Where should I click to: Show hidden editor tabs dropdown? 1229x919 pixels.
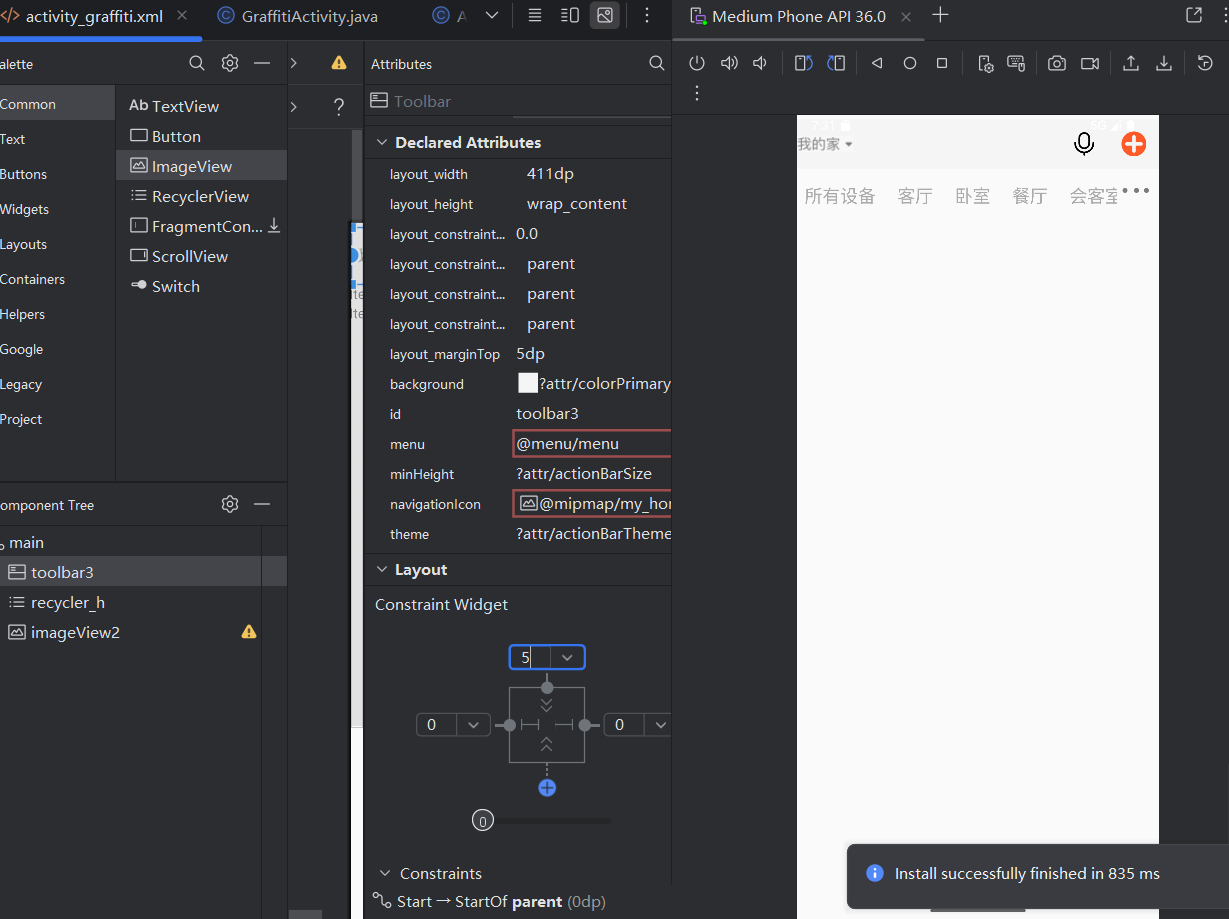(x=491, y=15)
